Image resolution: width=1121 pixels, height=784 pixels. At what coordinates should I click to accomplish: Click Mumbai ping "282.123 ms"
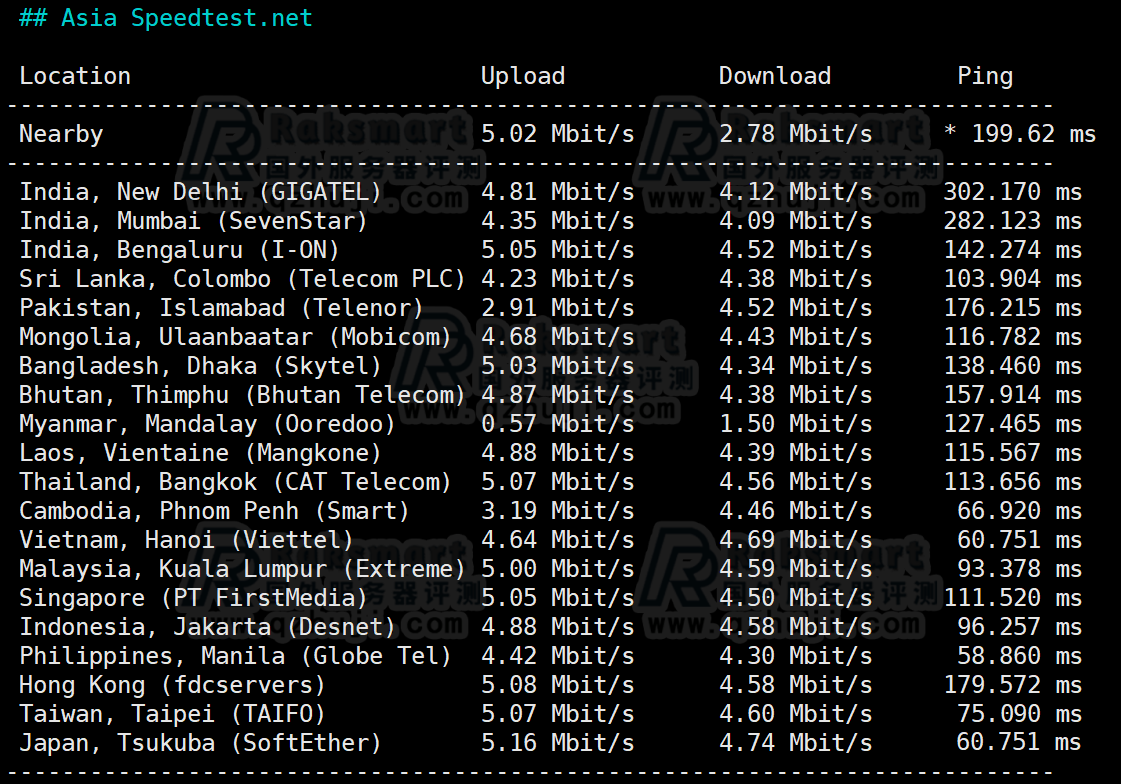click(1012, 221)
